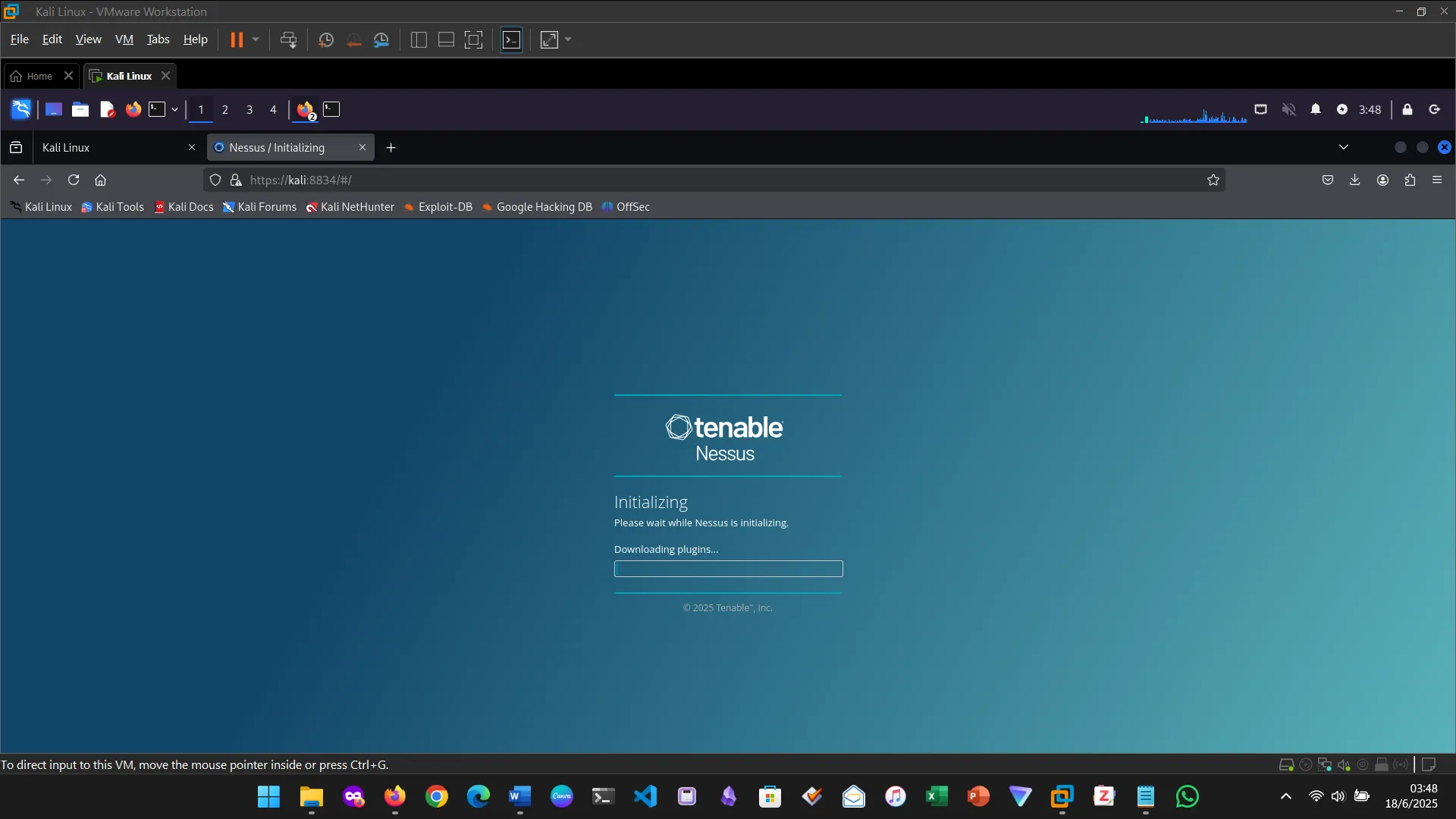Open Firefox extensions puzzle icon
1456x819 pixels.
[1410, 180]
